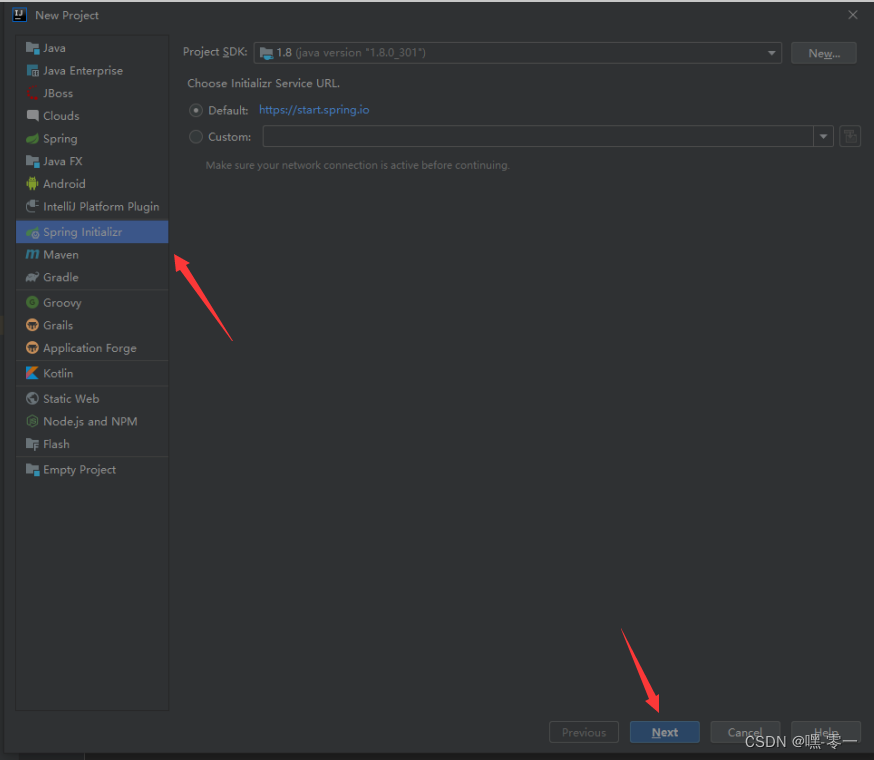Click into the Custom URL input field
The width and height of the screenshot is (874, 760).
point(538,137)
